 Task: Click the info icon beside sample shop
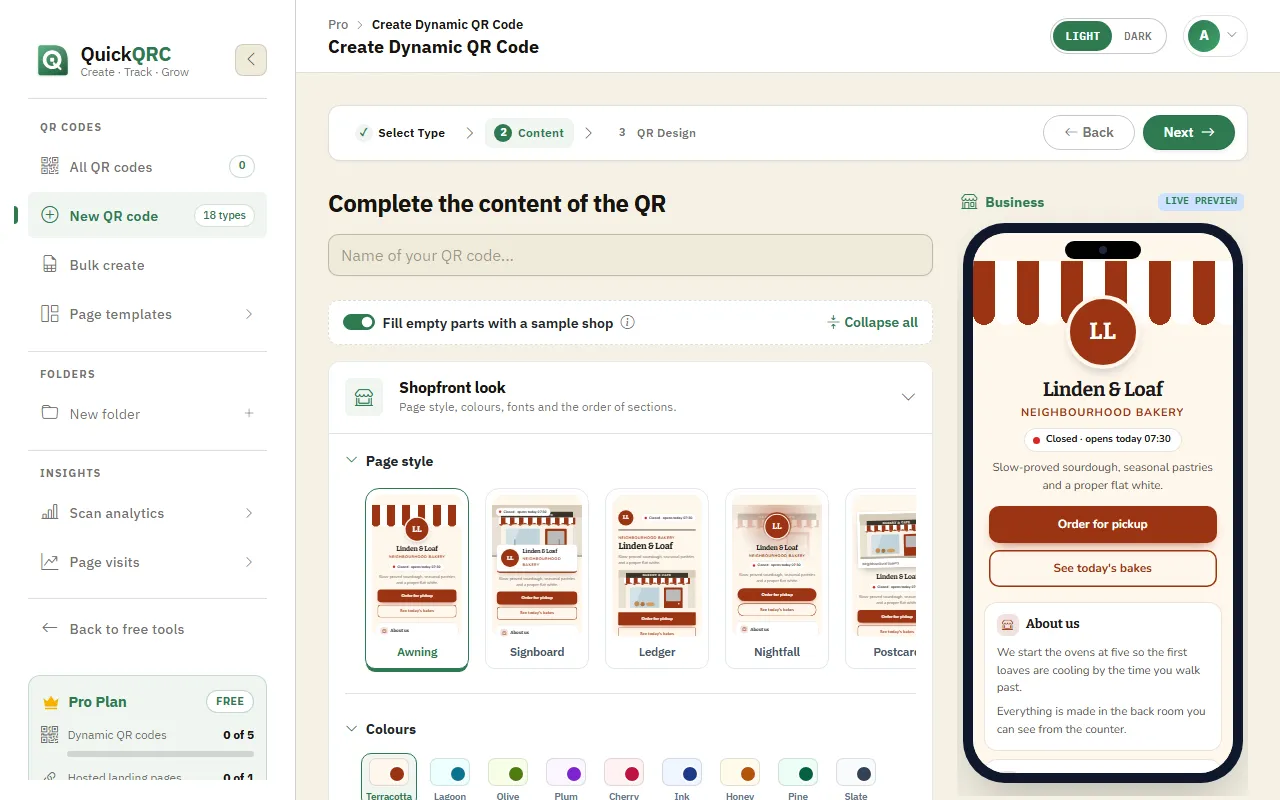pos(628,322)
